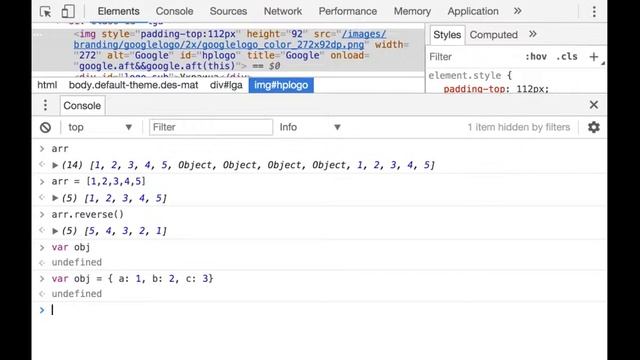Click the 'arr = [1,2,3,4,5]' console entry
Image resolution: width=640 pixels, height=360 pixels.
pyautogui.click(x=98, y=181)
